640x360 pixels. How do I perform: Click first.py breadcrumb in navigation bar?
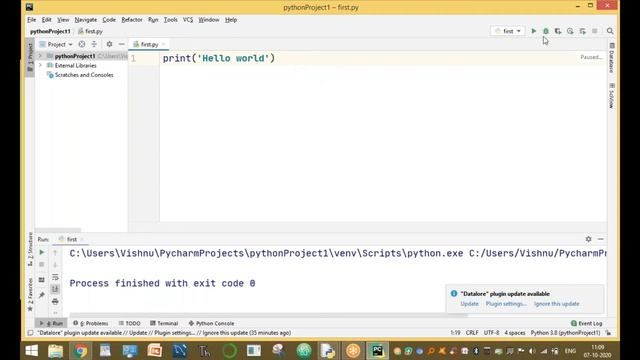click(90, 31)
